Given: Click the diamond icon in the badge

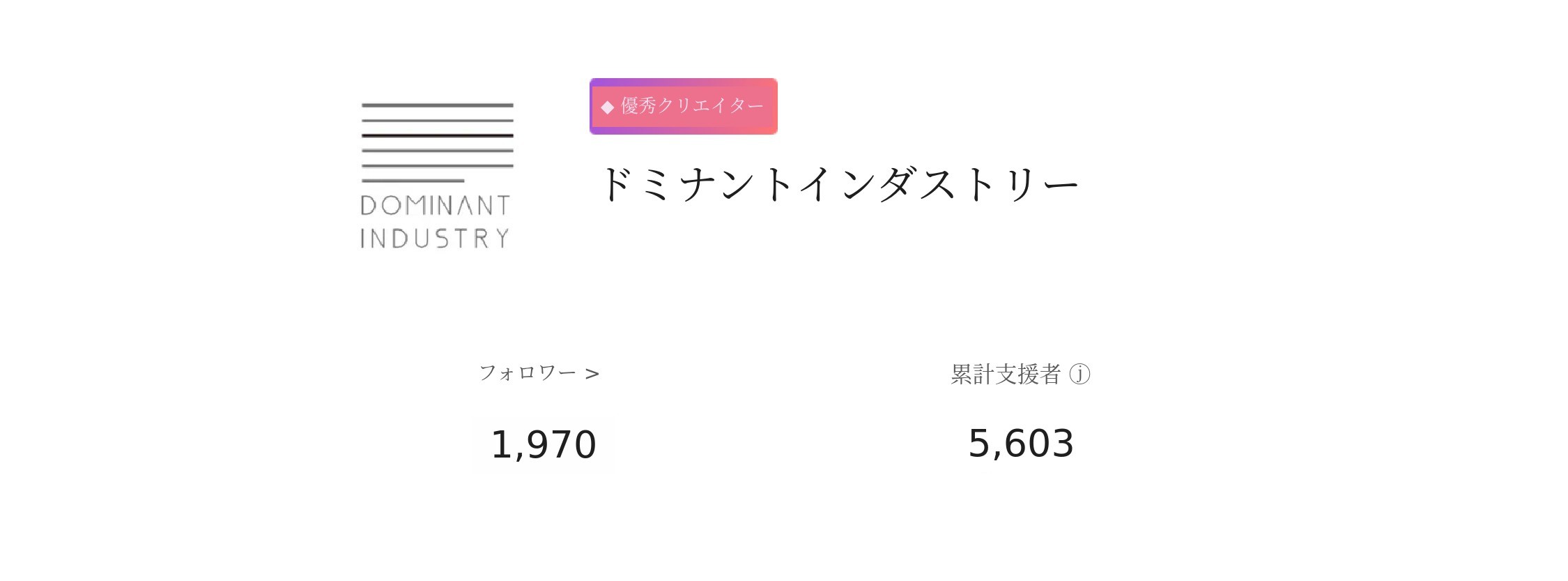Looking at the screenshot, I should 608,107.
